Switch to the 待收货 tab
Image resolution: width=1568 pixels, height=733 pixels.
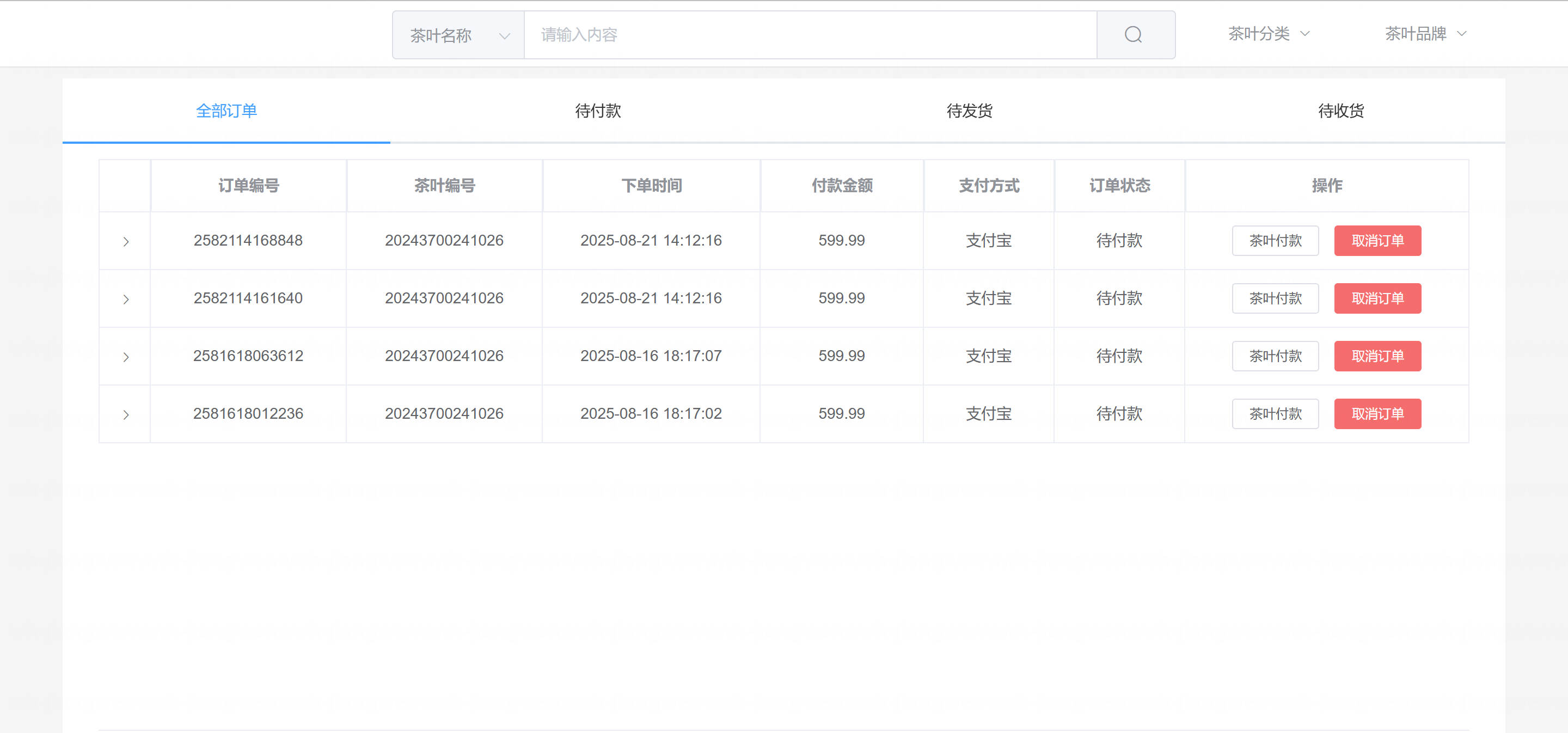point(1340,111)
